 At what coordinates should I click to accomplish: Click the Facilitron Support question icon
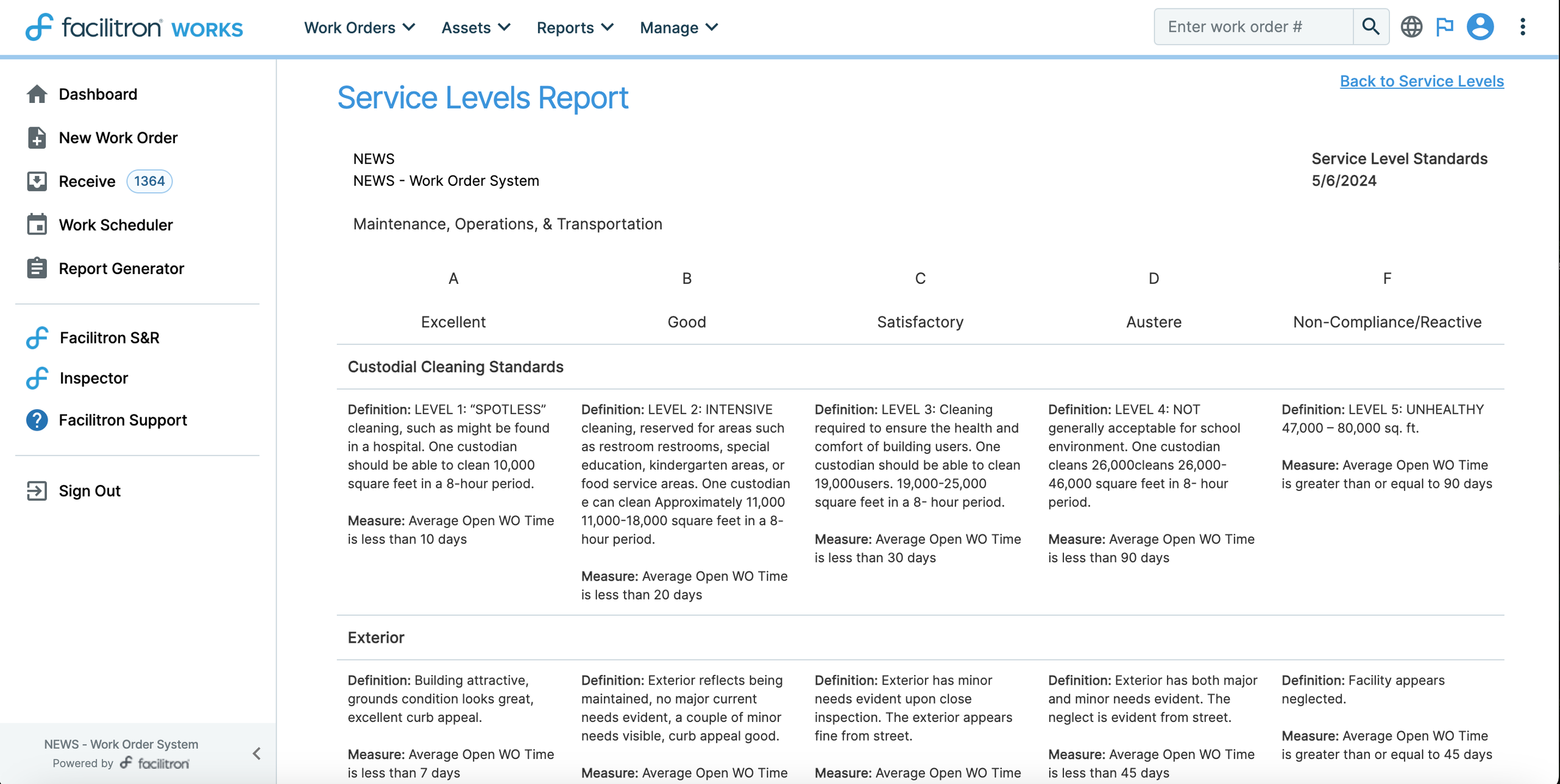click(x=37, y=420)
